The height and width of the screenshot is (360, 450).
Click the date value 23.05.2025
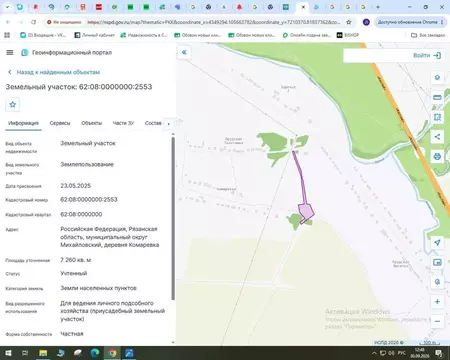pyautogui.click(x=75, y=186)
